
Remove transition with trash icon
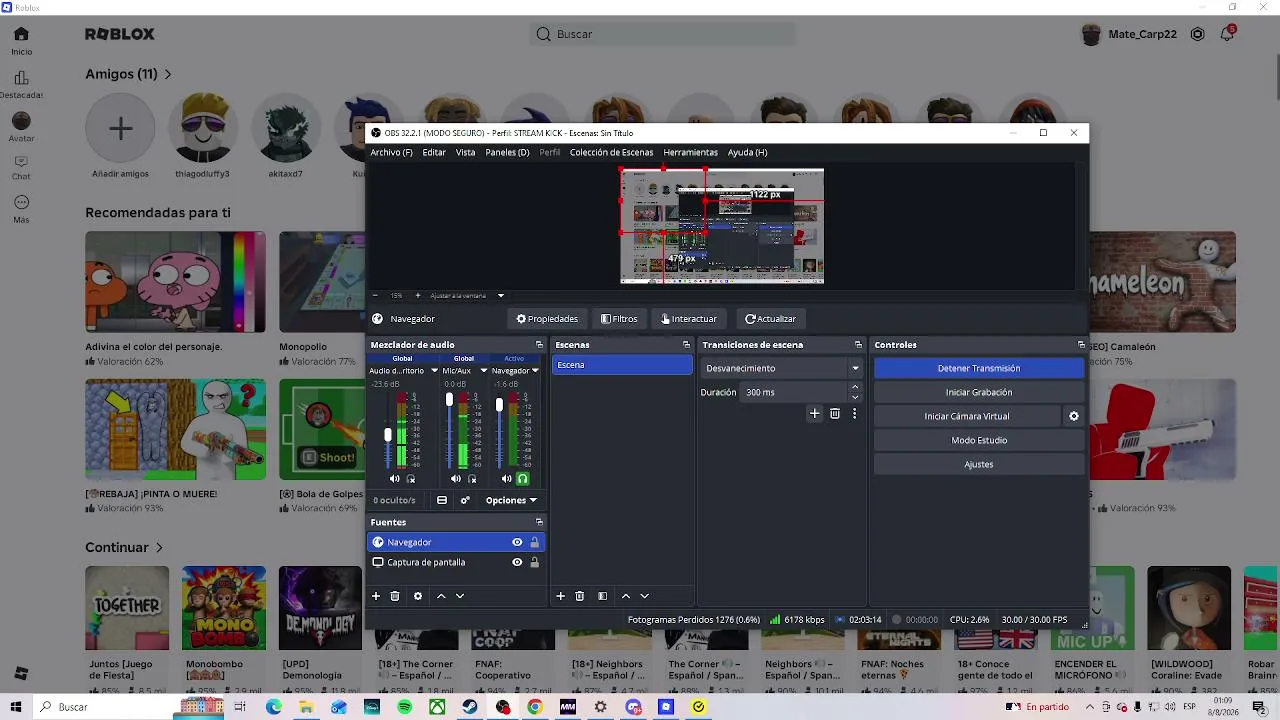coord(835,413)
